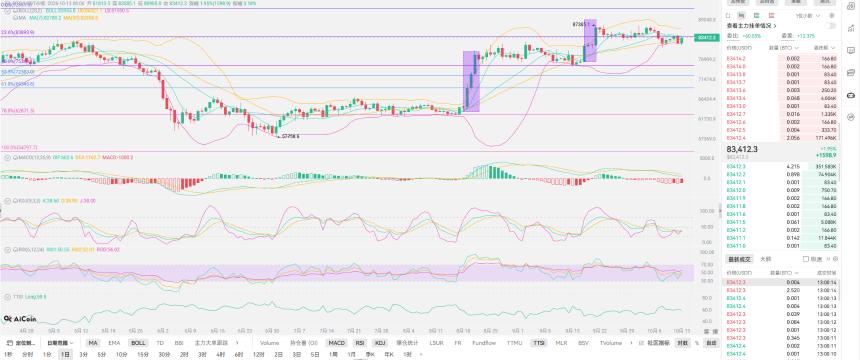Open the message screen icon in right sidebar
Screen dimensions: 860x360
[851, 50]
